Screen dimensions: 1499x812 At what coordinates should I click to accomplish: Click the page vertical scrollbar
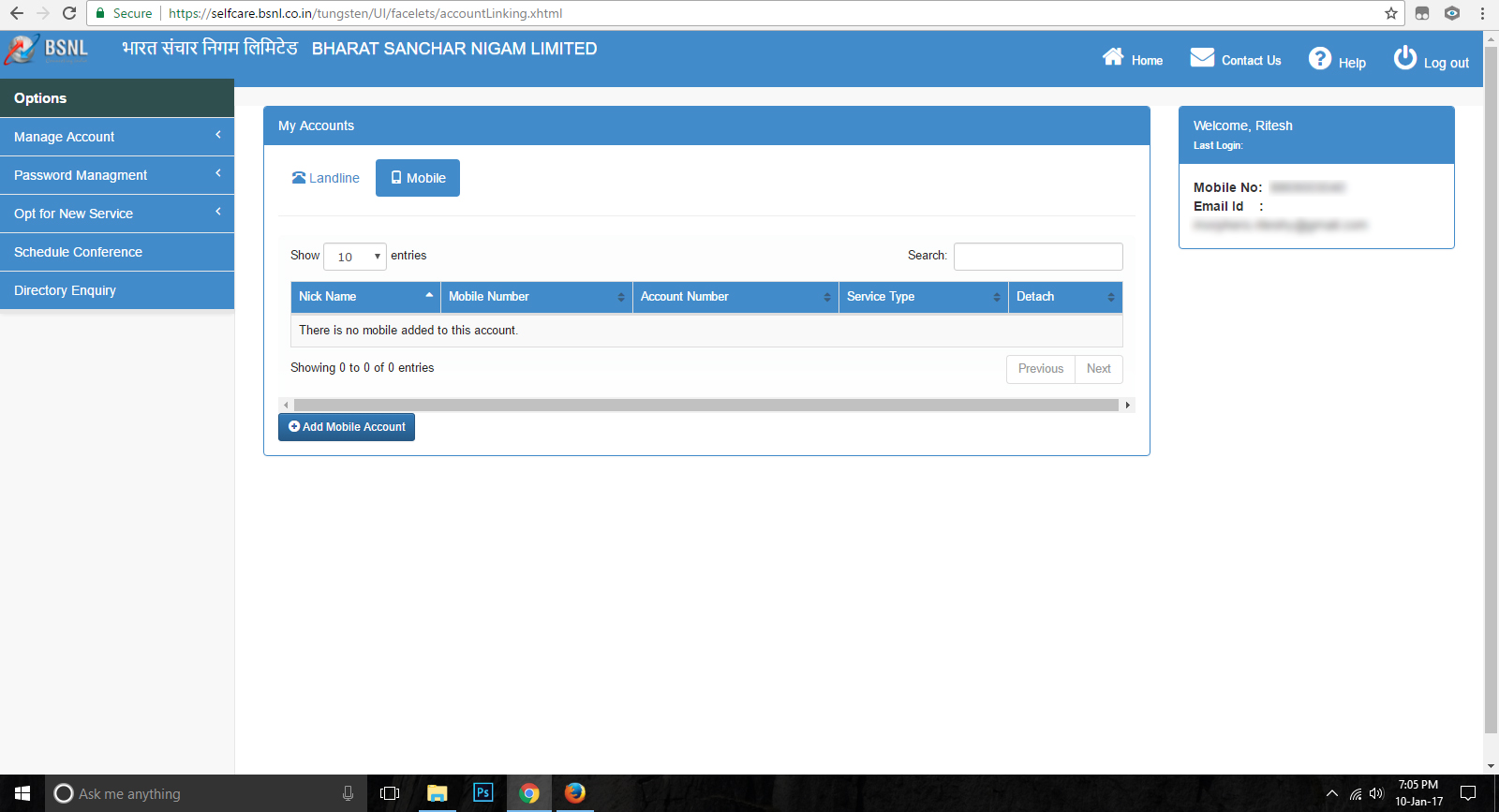(x=1491, y=389)
